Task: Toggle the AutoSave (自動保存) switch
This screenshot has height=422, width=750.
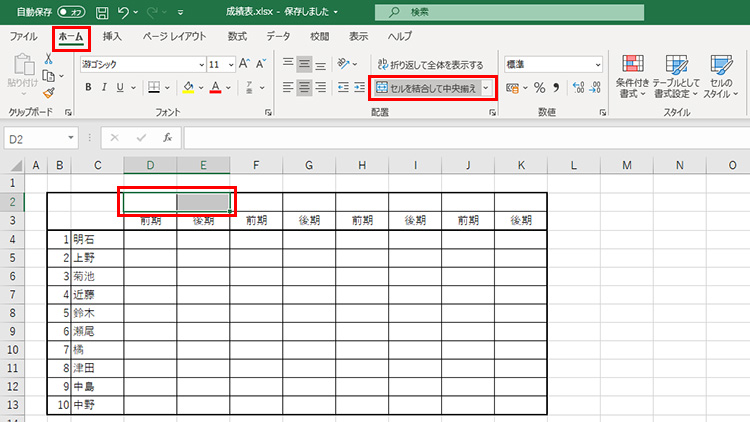Action: click(70, 12)
